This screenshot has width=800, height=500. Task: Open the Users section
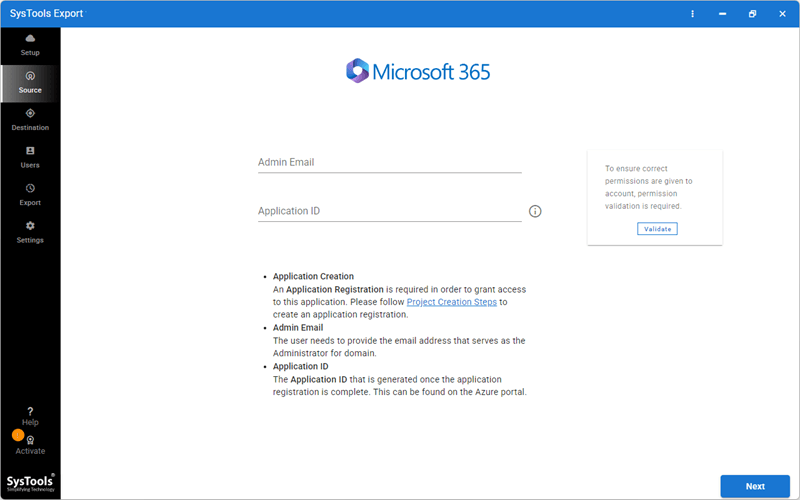tap(30, 158)
